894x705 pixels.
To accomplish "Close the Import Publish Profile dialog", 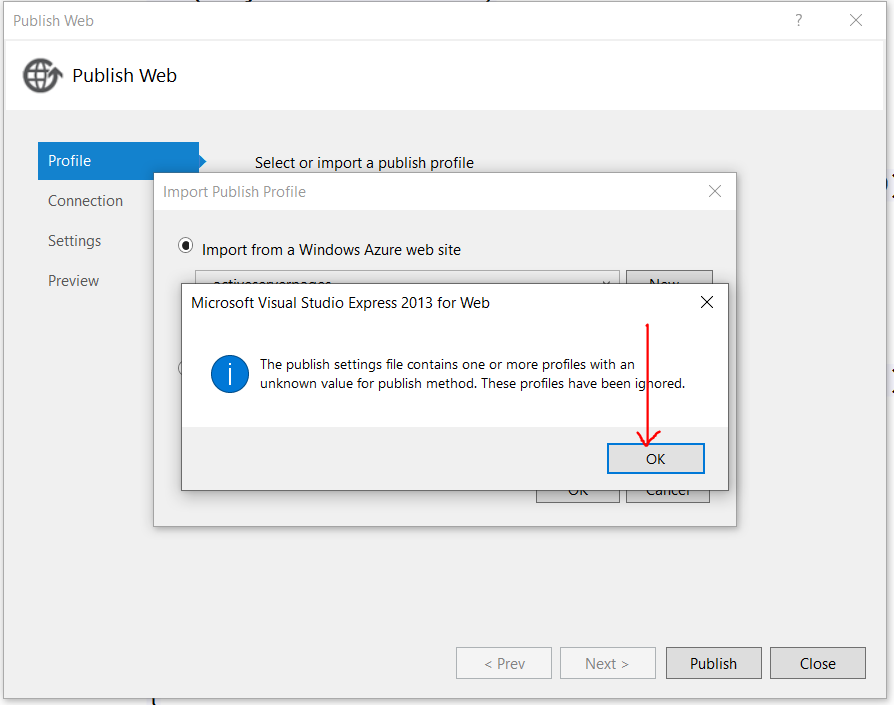I will point(714,191).
